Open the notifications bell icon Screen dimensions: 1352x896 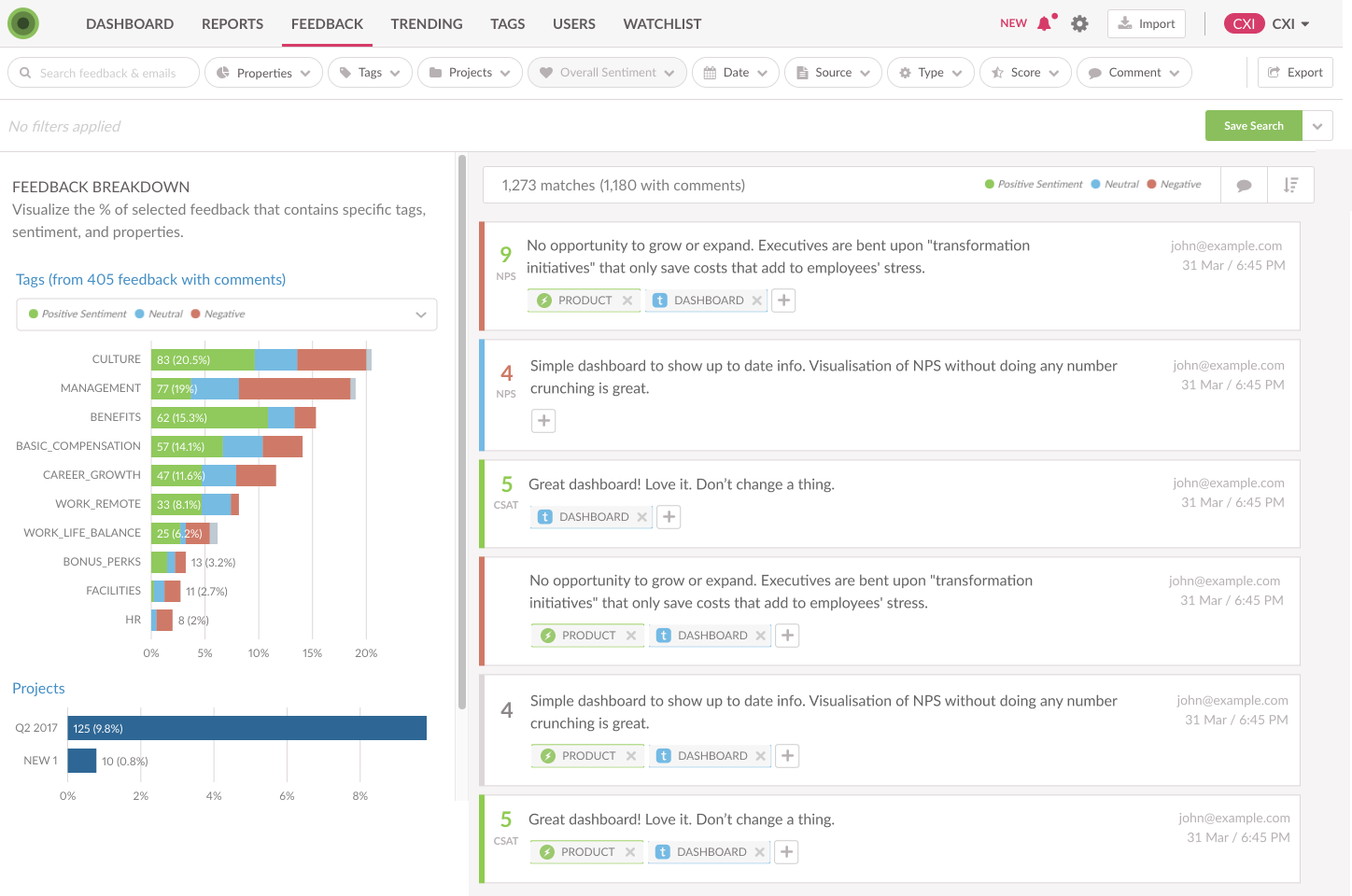coord(1044,24)
